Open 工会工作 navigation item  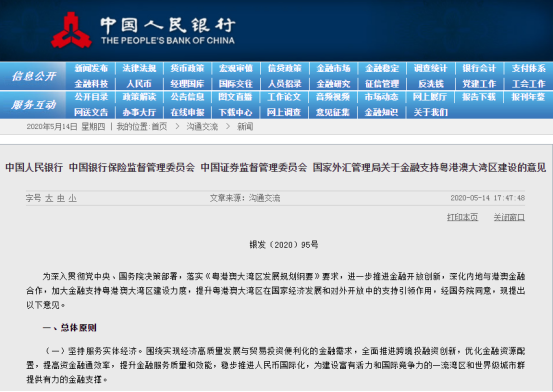[529, 84]
